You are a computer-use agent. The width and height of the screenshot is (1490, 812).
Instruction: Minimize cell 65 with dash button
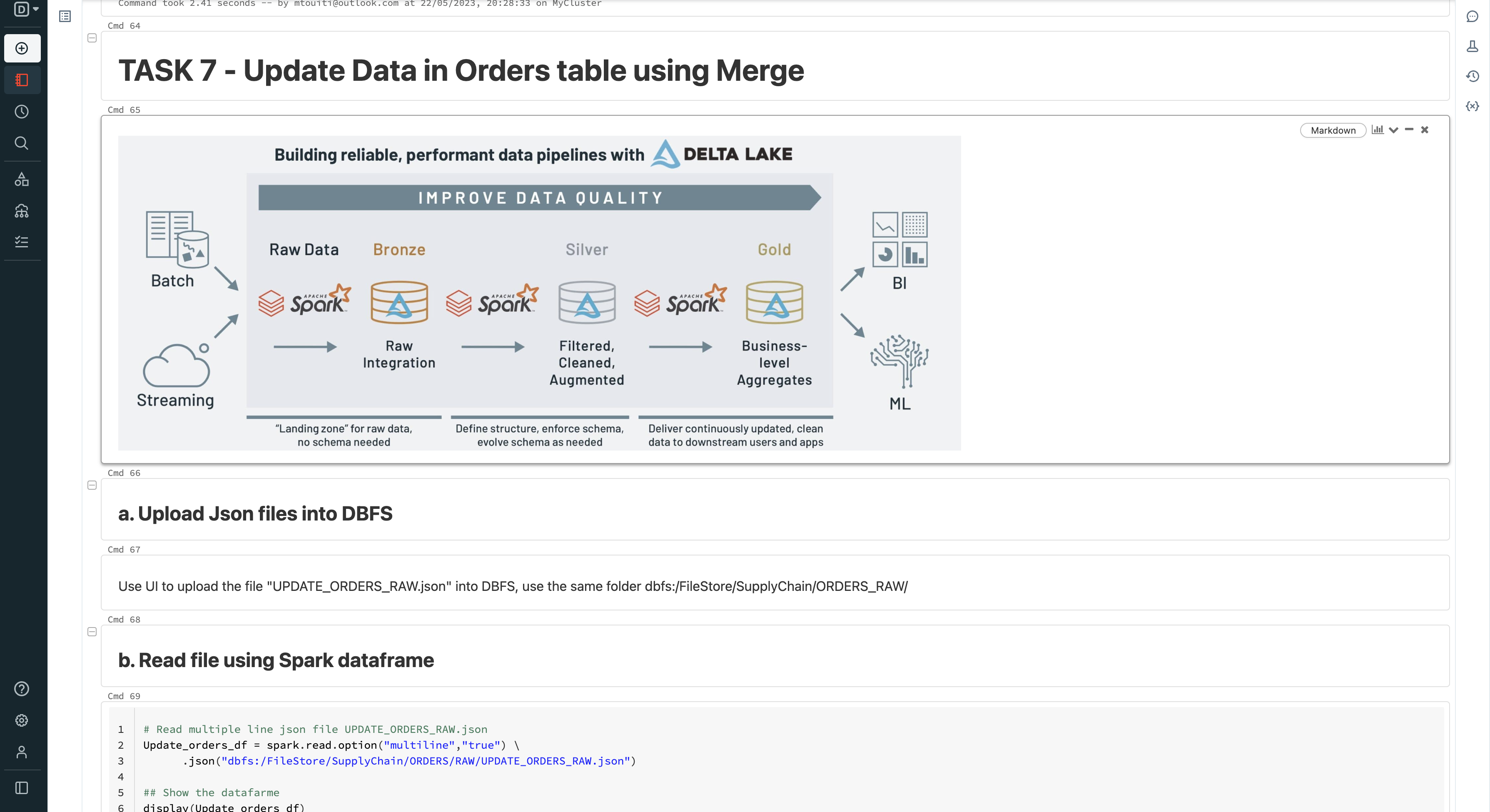pos(1409,130)
